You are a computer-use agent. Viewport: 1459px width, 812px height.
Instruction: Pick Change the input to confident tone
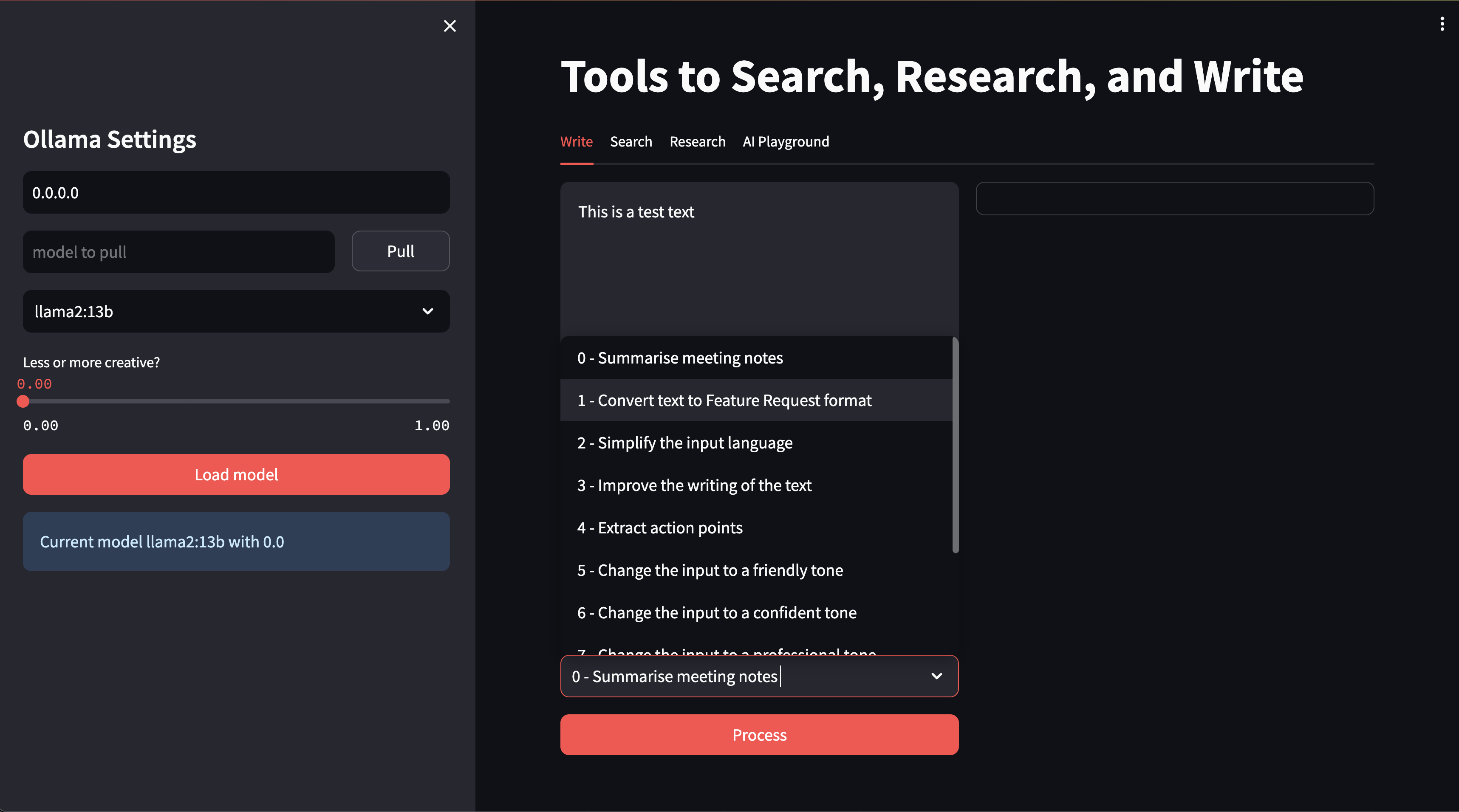click(x=716, y=613)
